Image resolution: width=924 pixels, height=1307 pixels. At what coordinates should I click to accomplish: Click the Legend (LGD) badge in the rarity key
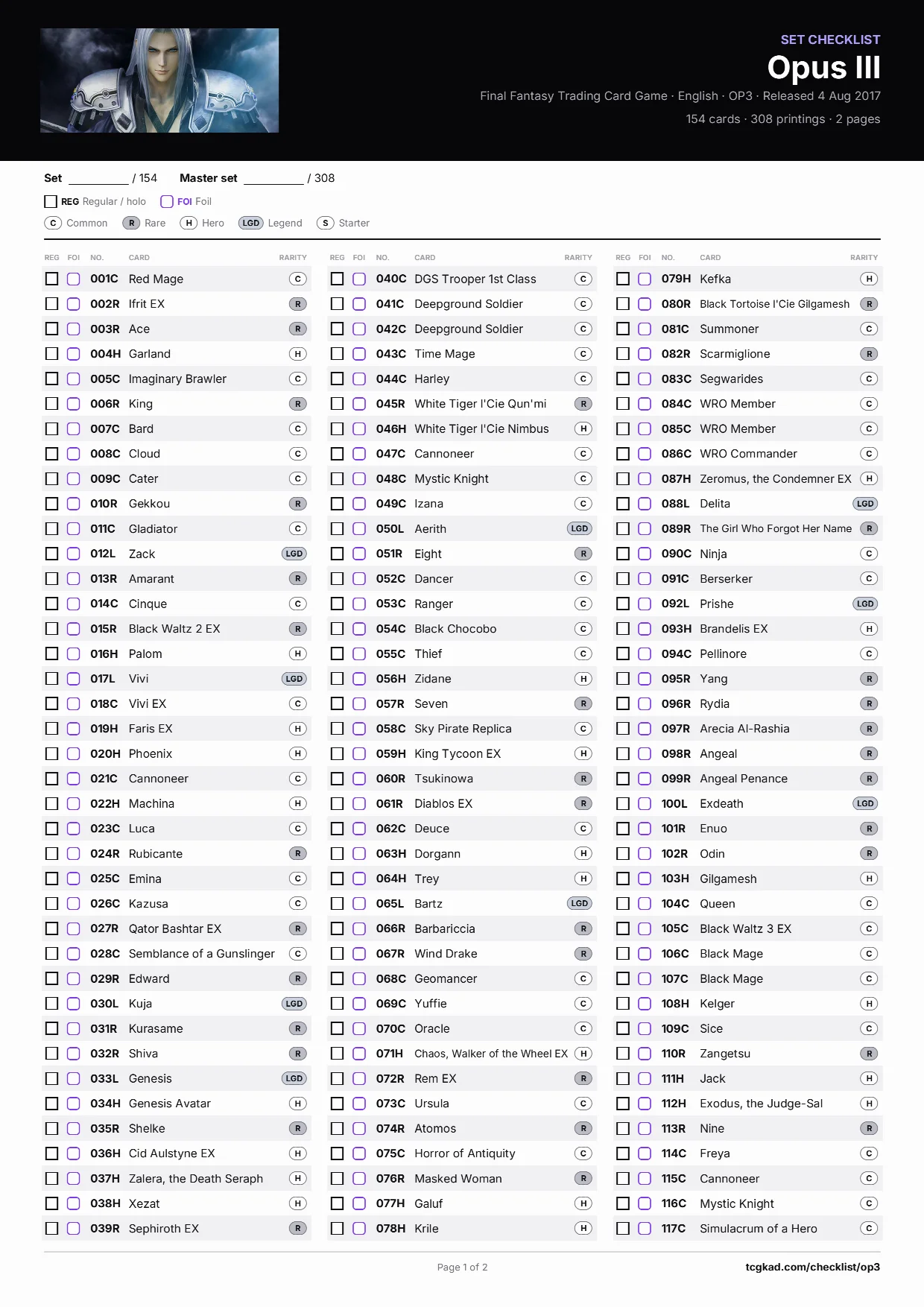click(x=251, y=223)
